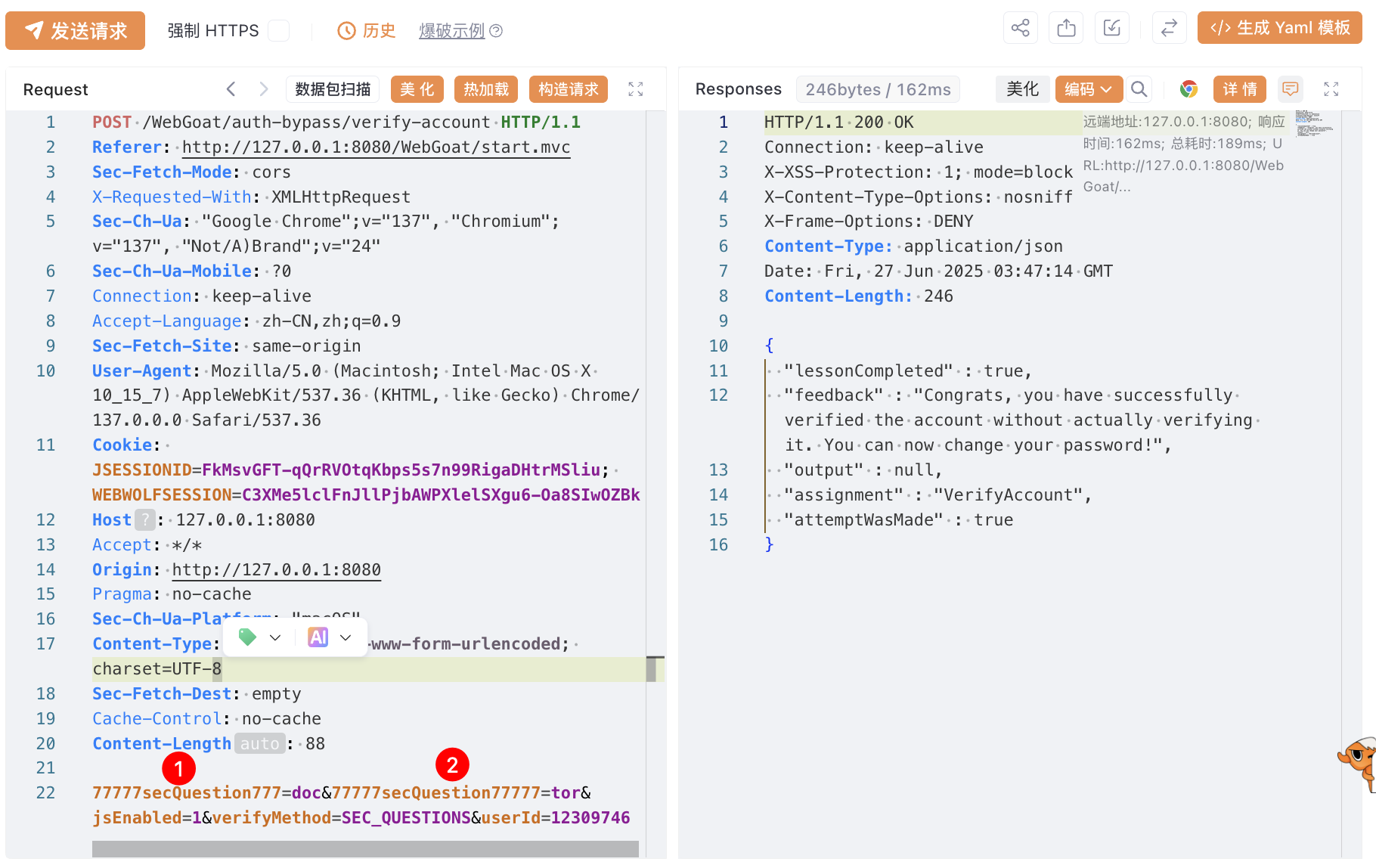Open the 爆破示例 link
The width and height of the screenshot is (1376, 868).
[452, 30]
